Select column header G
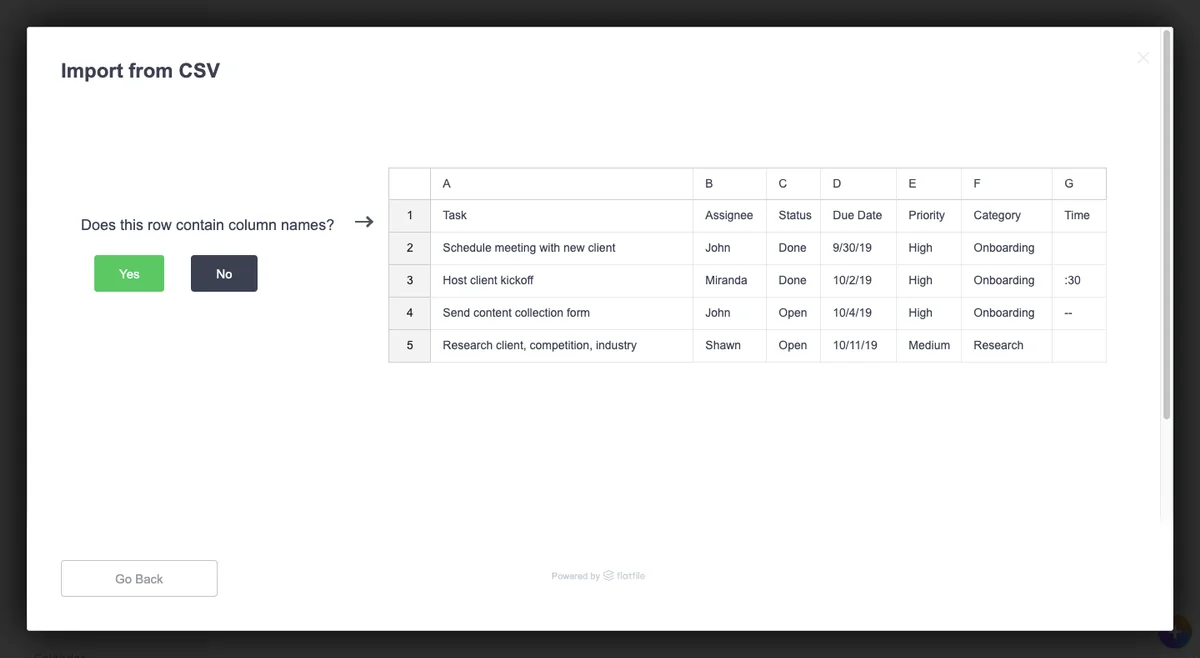1200x658 pixels. point(1078,183)
